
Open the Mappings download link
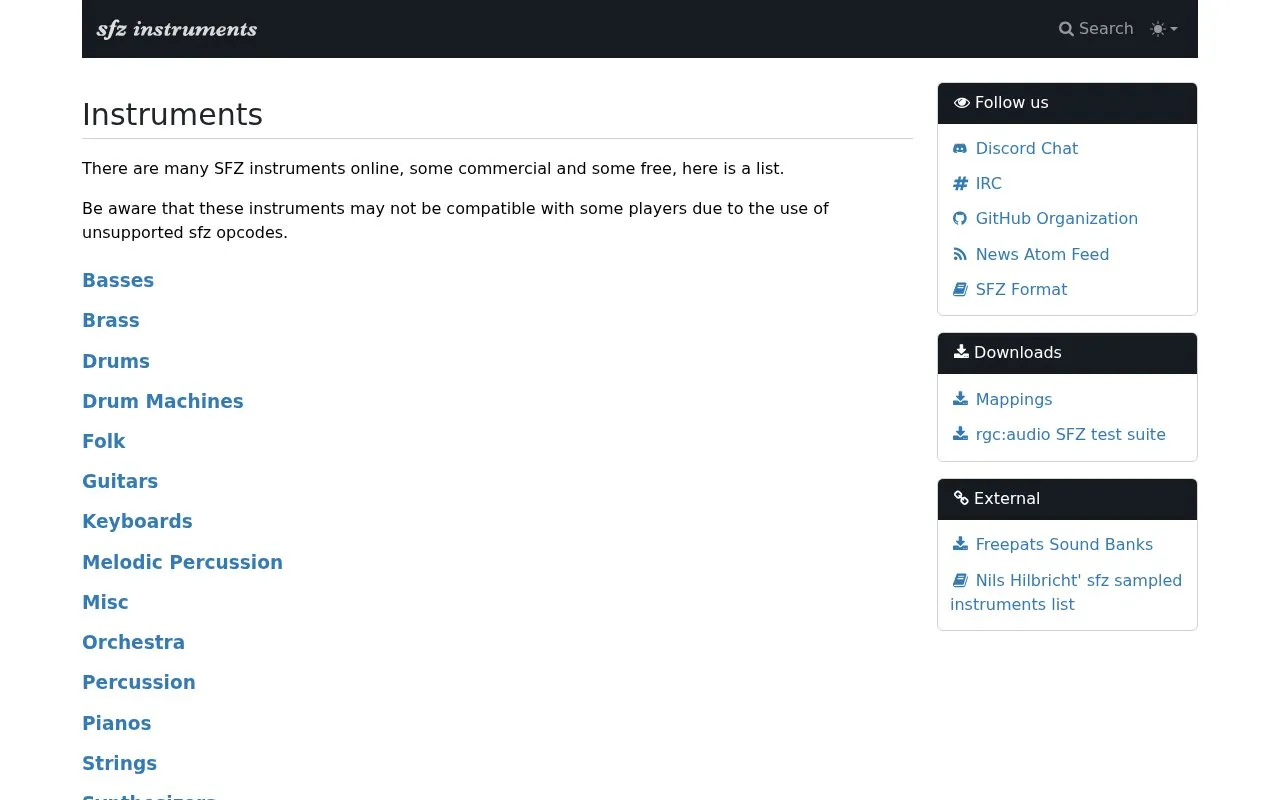click(x=1014, y=399)
